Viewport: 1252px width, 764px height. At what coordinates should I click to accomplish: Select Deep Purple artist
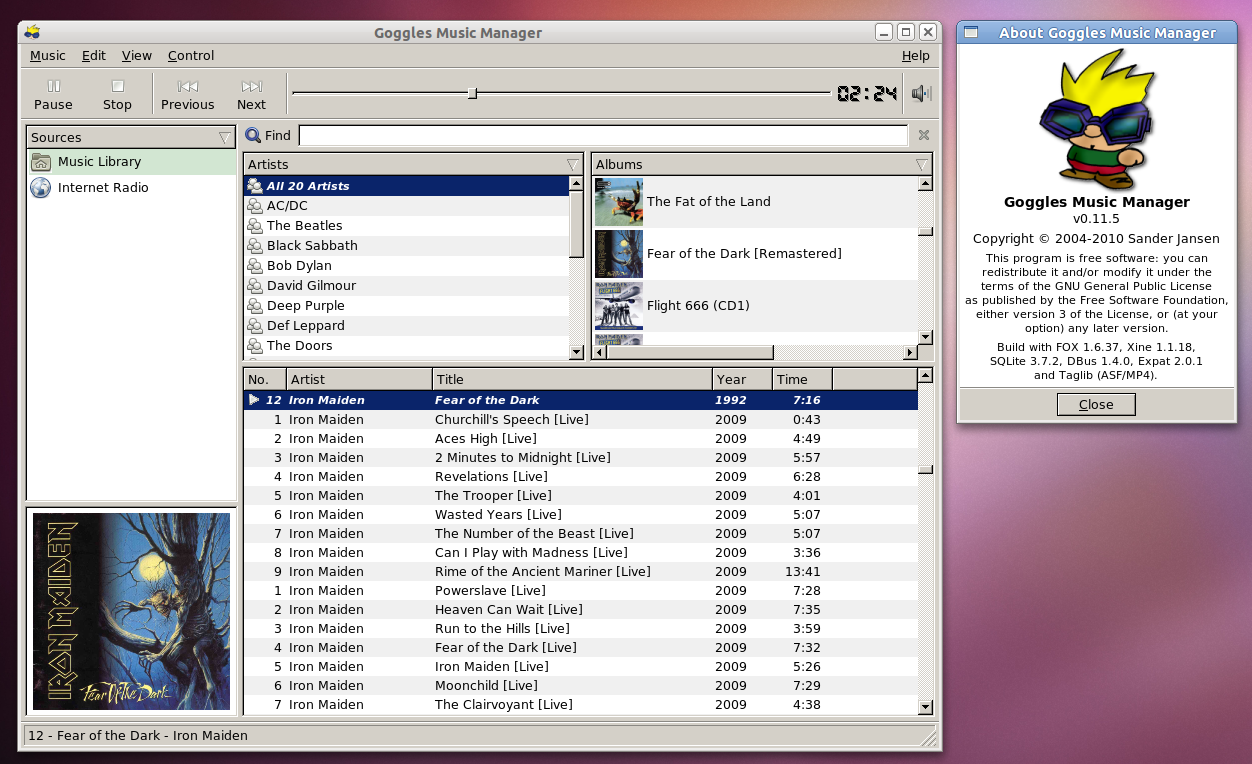(406, 305)
